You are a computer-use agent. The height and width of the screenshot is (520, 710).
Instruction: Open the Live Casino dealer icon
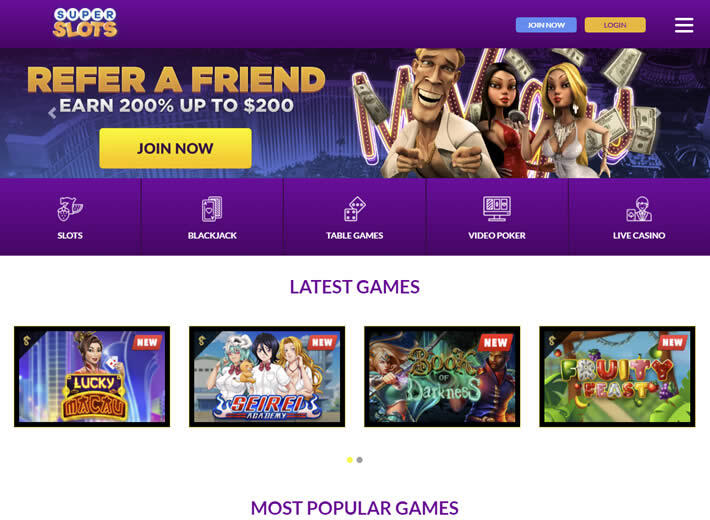coord(639,209)
